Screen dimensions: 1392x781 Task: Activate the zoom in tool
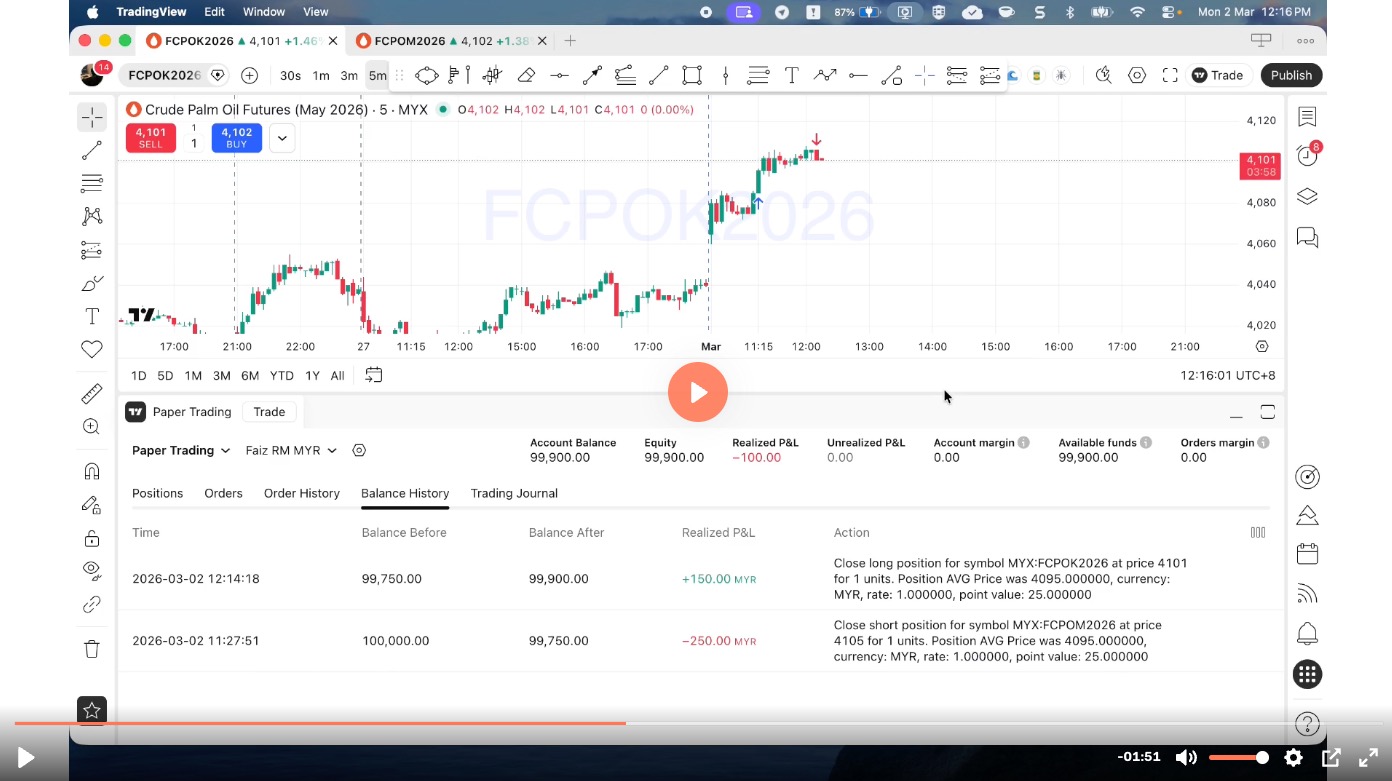(92, 427)
